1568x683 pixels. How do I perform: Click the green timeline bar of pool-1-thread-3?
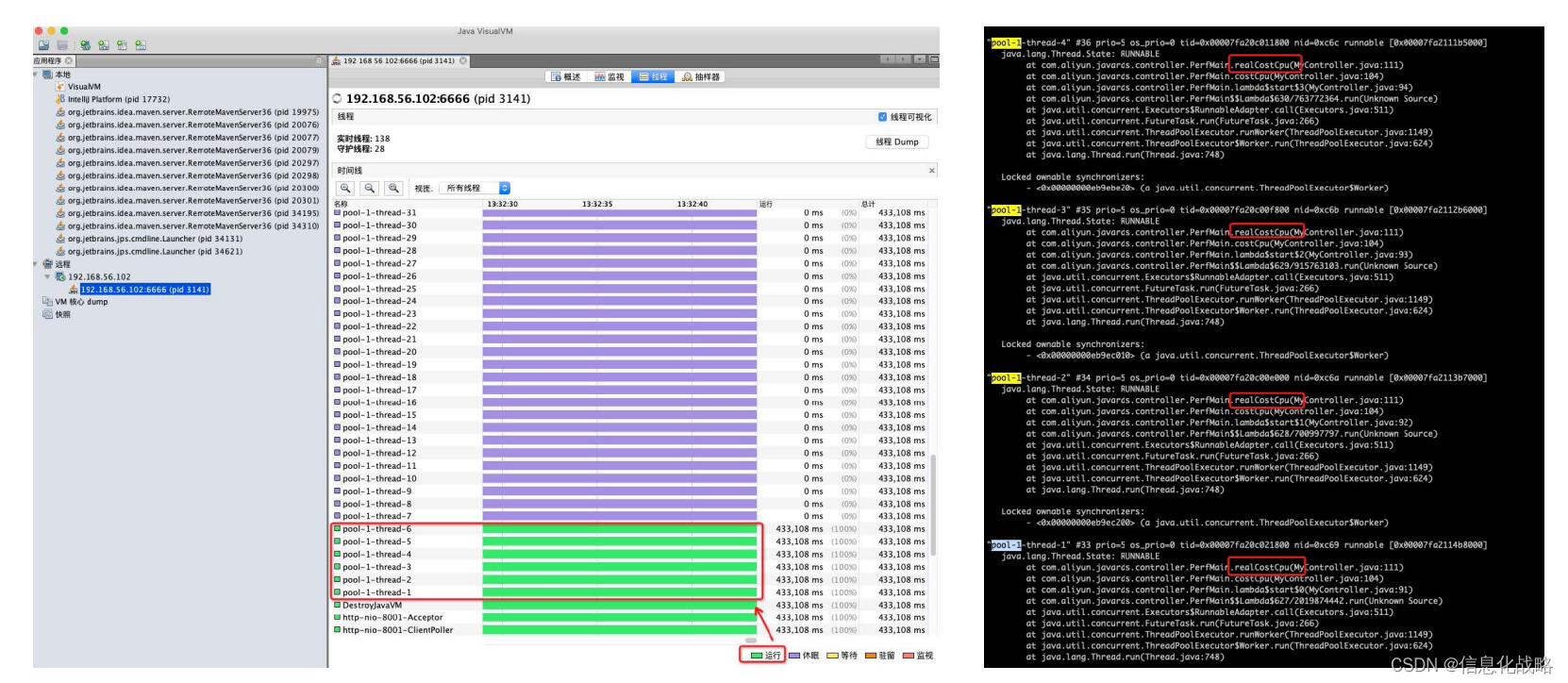point(620,567)
